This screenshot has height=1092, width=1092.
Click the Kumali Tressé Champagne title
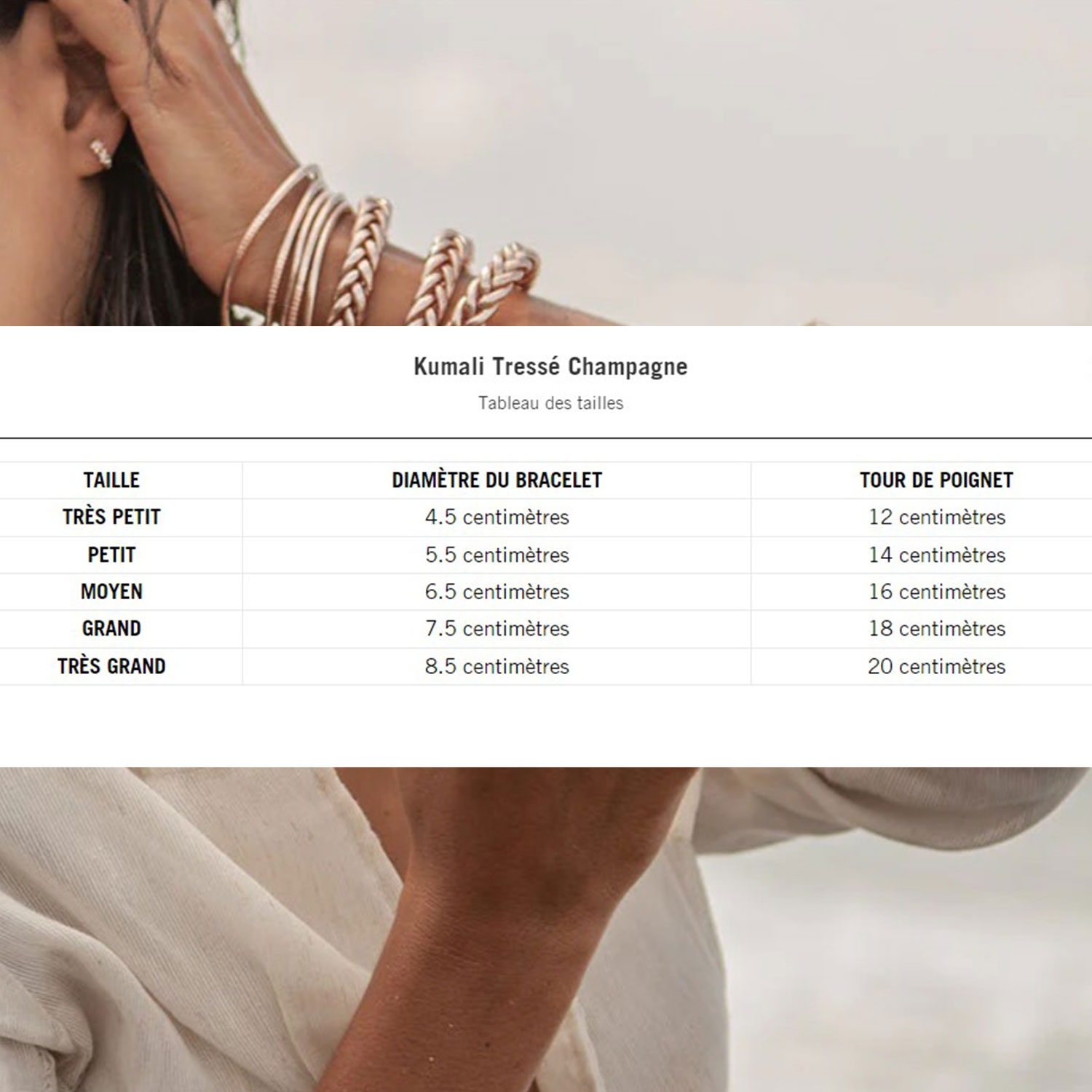pos(550,366)
